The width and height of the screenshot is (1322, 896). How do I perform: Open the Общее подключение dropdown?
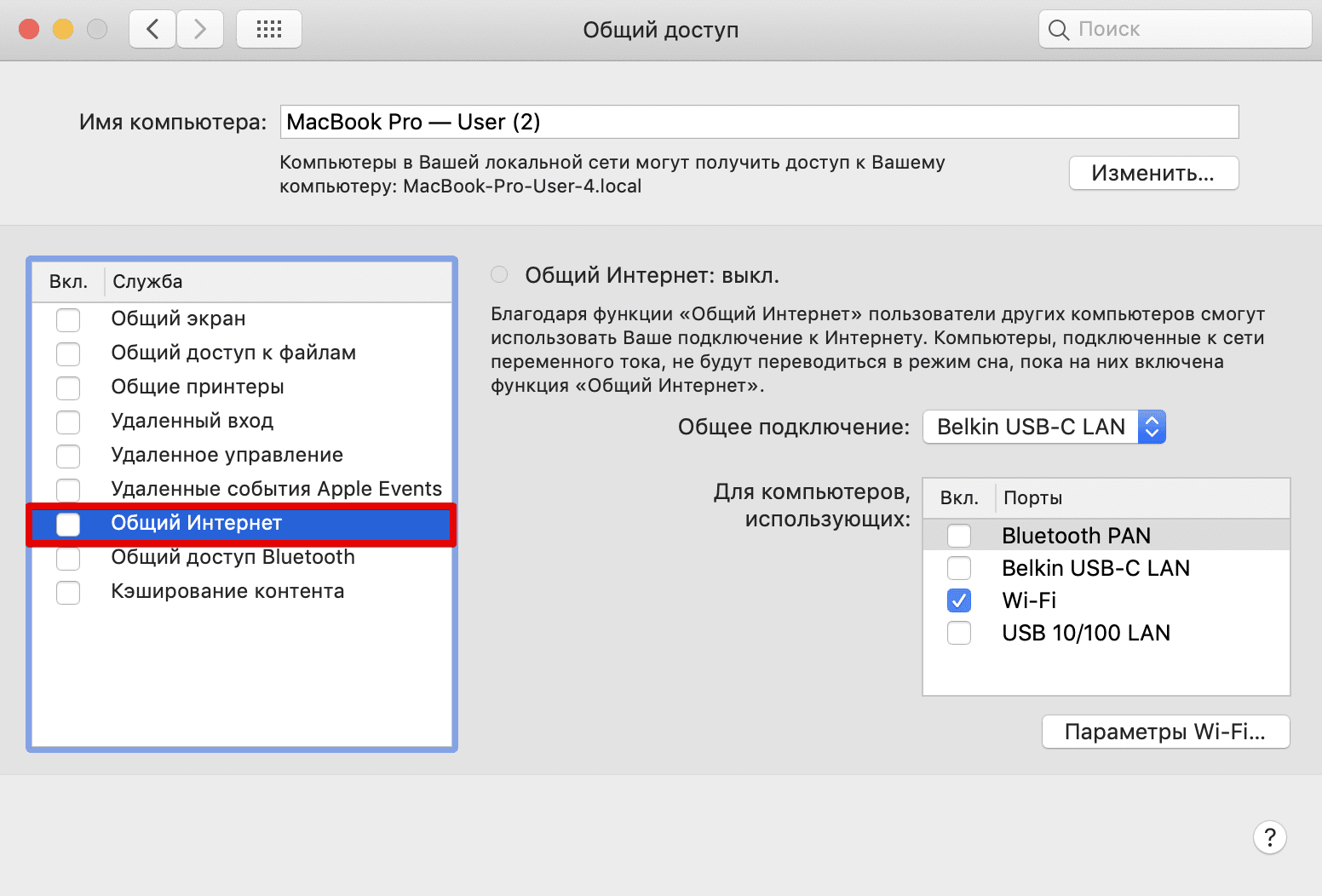pyautogui.click(x=1043, y=427)
